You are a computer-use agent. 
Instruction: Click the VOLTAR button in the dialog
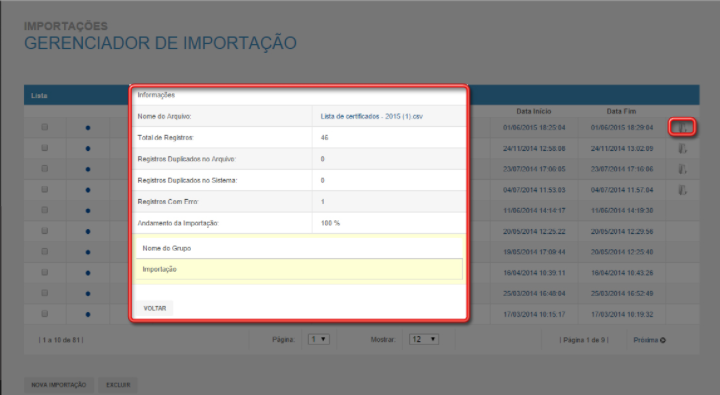pos(155,308)
